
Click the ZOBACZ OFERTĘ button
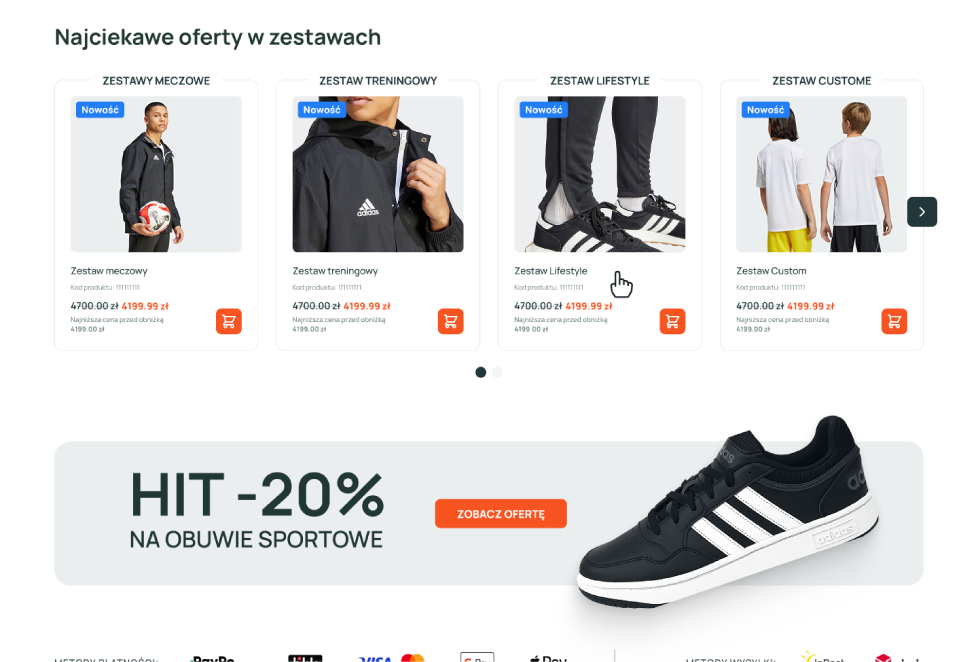pyautogui.click(x=501, y=514)
